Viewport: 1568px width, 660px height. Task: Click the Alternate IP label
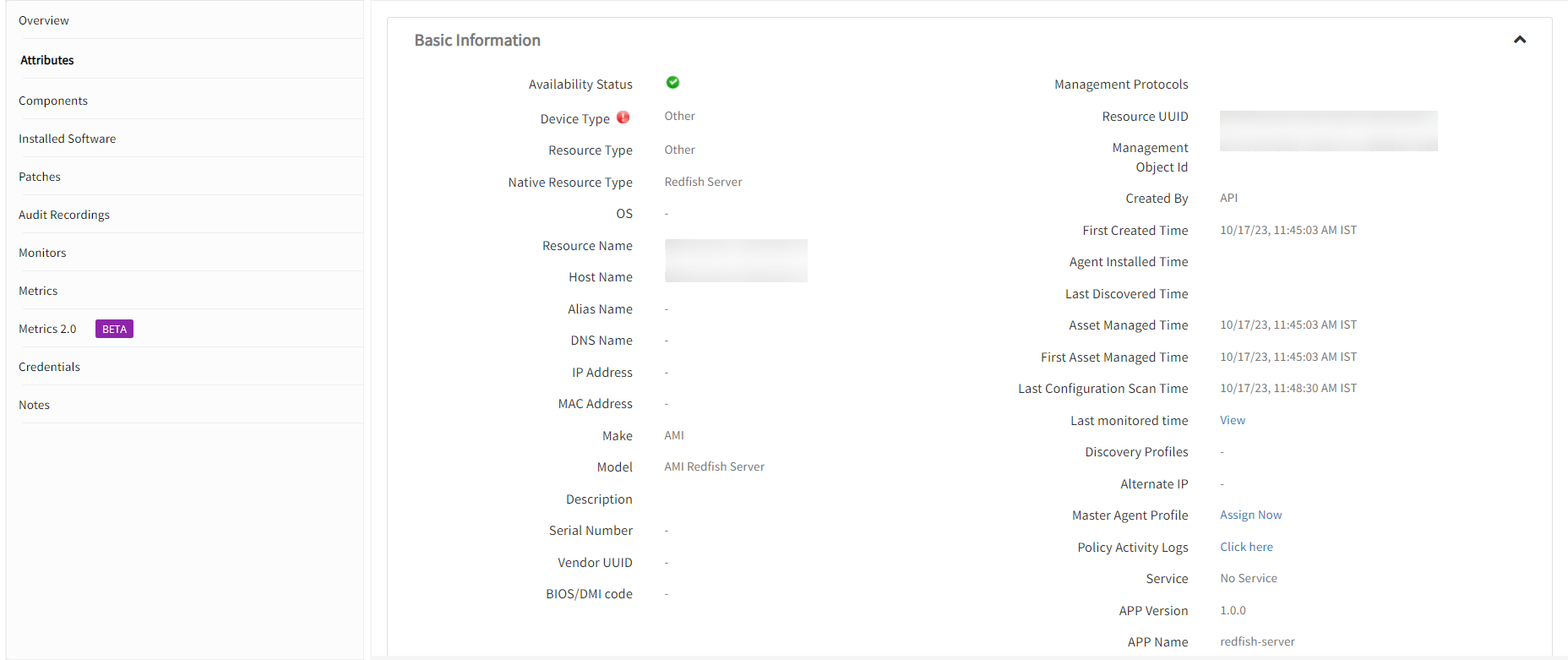coord(1154,484)
